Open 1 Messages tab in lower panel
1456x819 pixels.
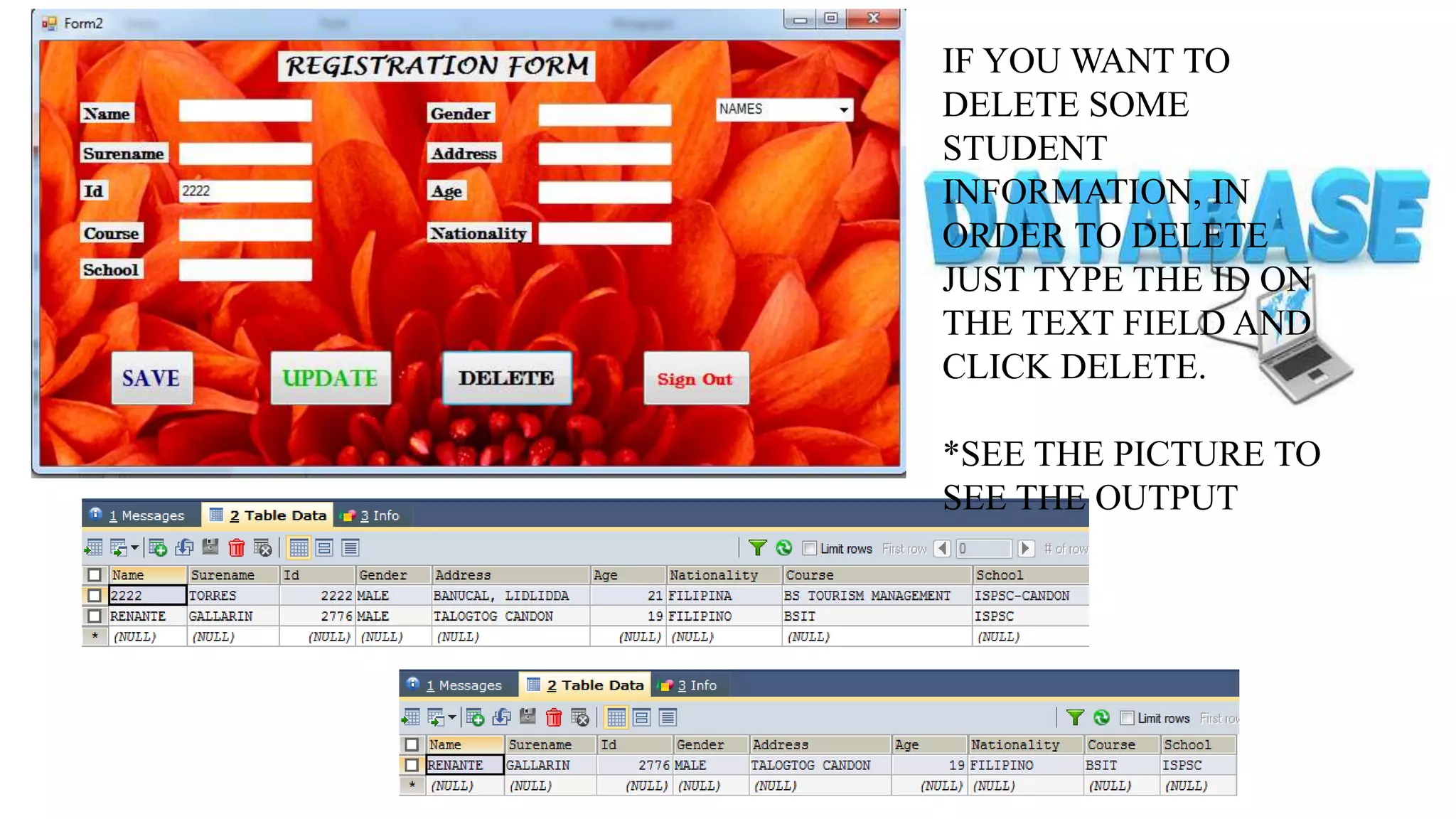(x=455, y=685)
